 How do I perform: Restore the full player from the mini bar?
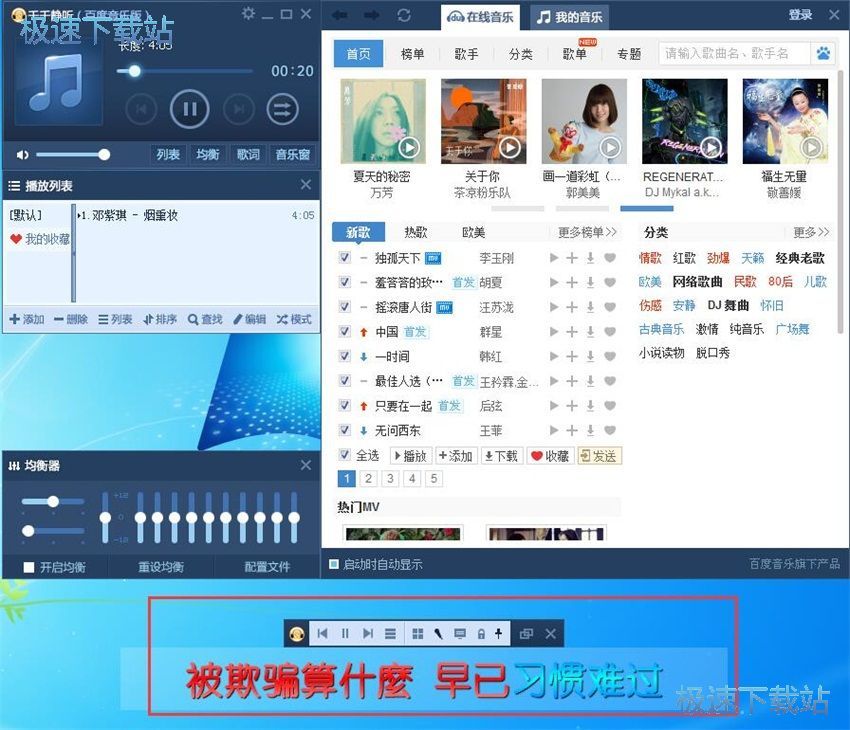coord(526,634)
